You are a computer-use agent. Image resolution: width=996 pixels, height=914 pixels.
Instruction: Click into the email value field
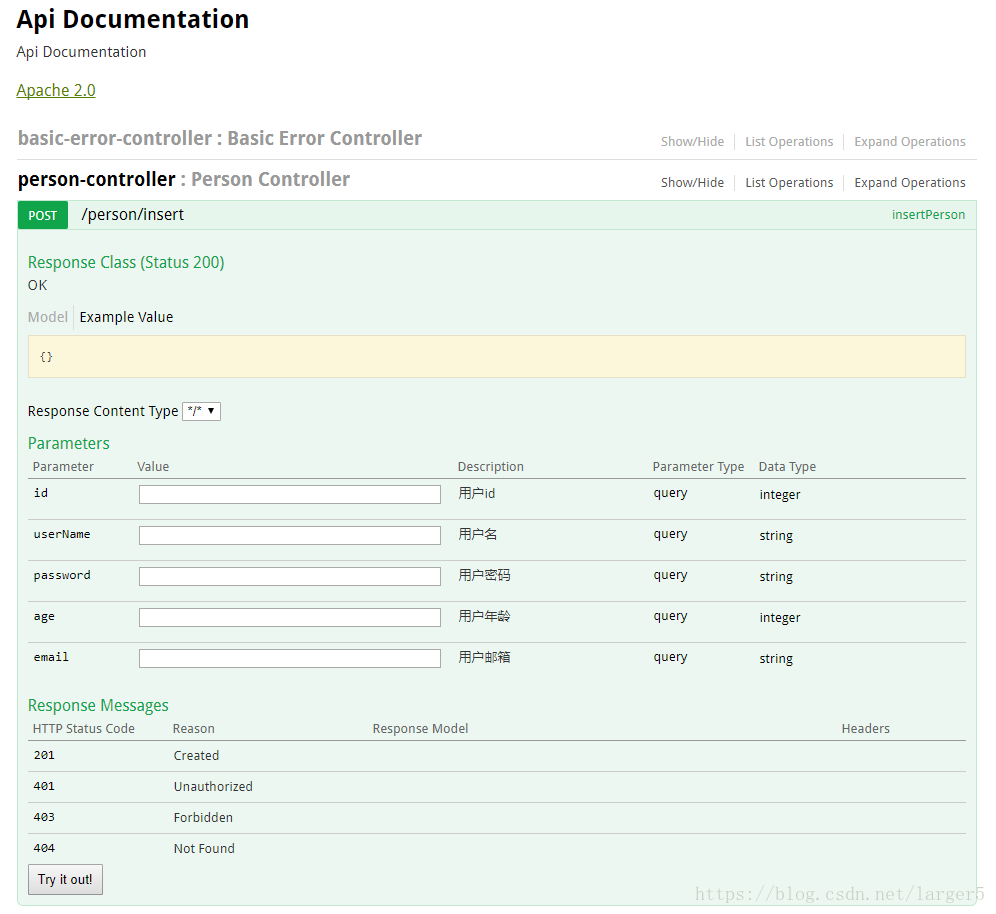pos(289,658)
